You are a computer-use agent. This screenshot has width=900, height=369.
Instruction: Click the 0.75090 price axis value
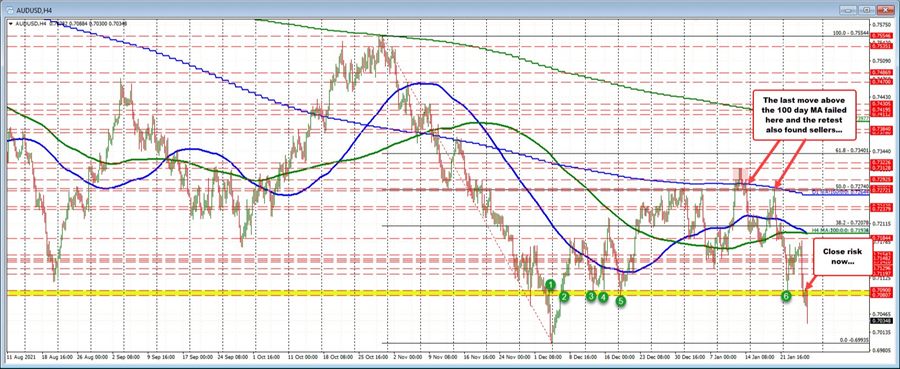[882, 60]
